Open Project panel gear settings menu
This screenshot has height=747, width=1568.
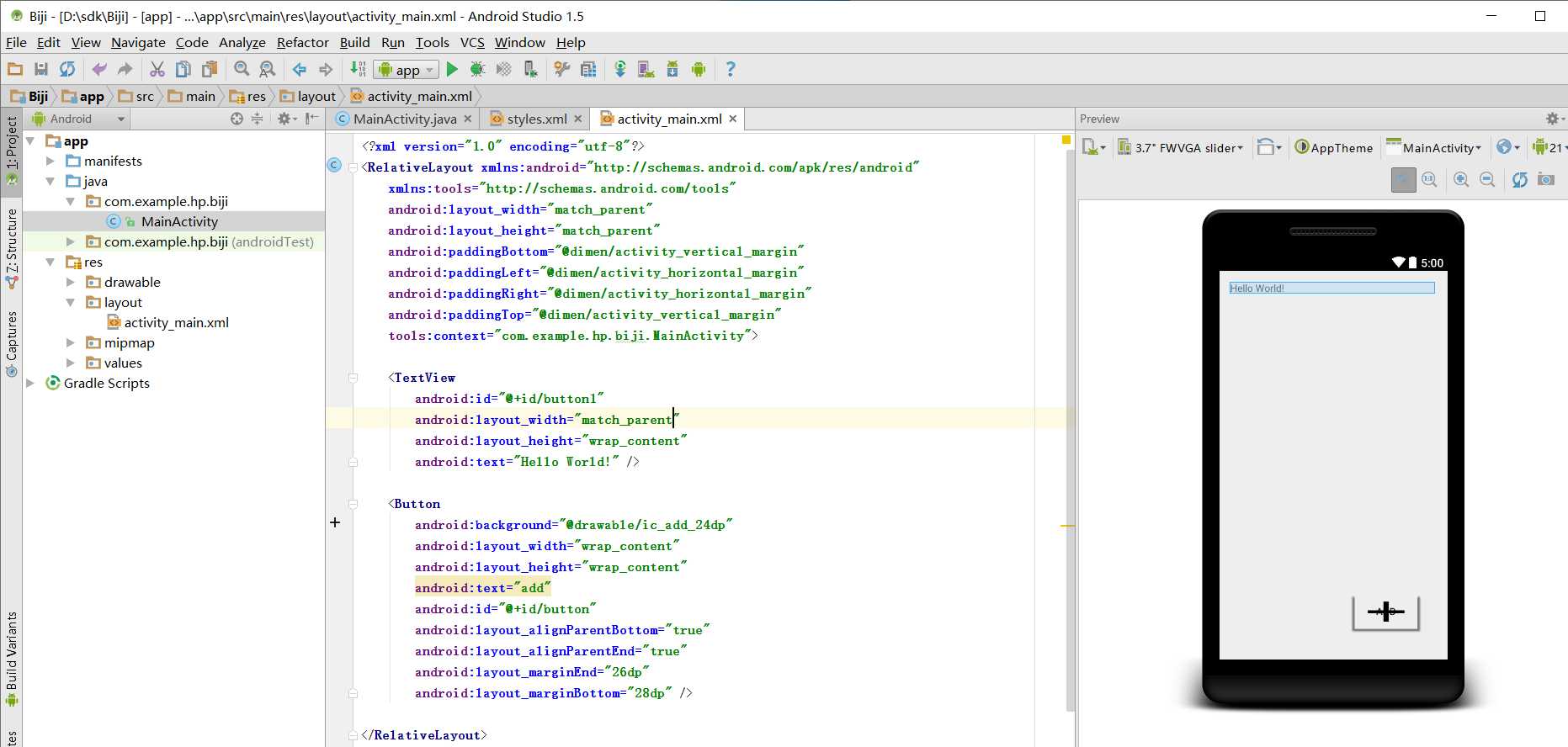tap(287, 119)
